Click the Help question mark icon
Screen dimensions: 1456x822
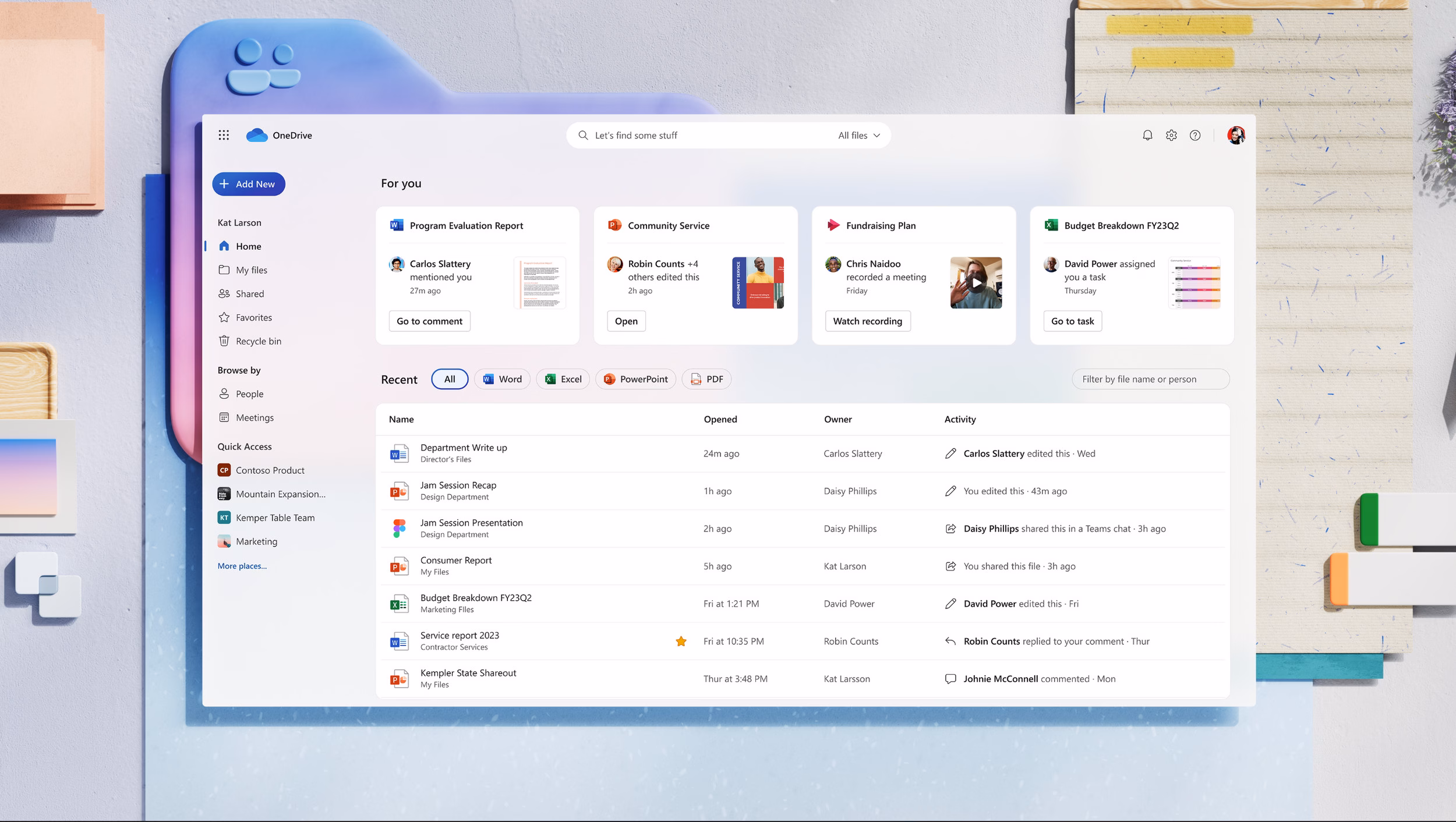(1195, 134)
